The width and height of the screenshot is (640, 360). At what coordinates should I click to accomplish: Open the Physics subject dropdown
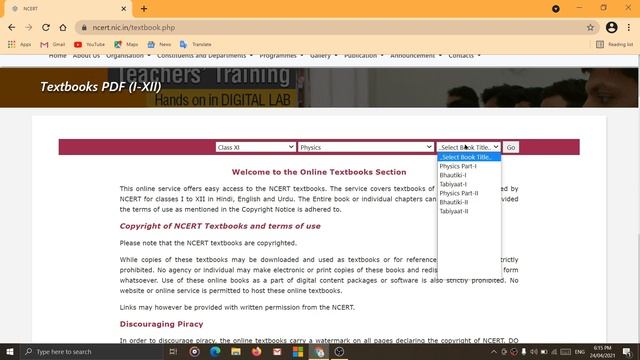[x=366, y=147]
